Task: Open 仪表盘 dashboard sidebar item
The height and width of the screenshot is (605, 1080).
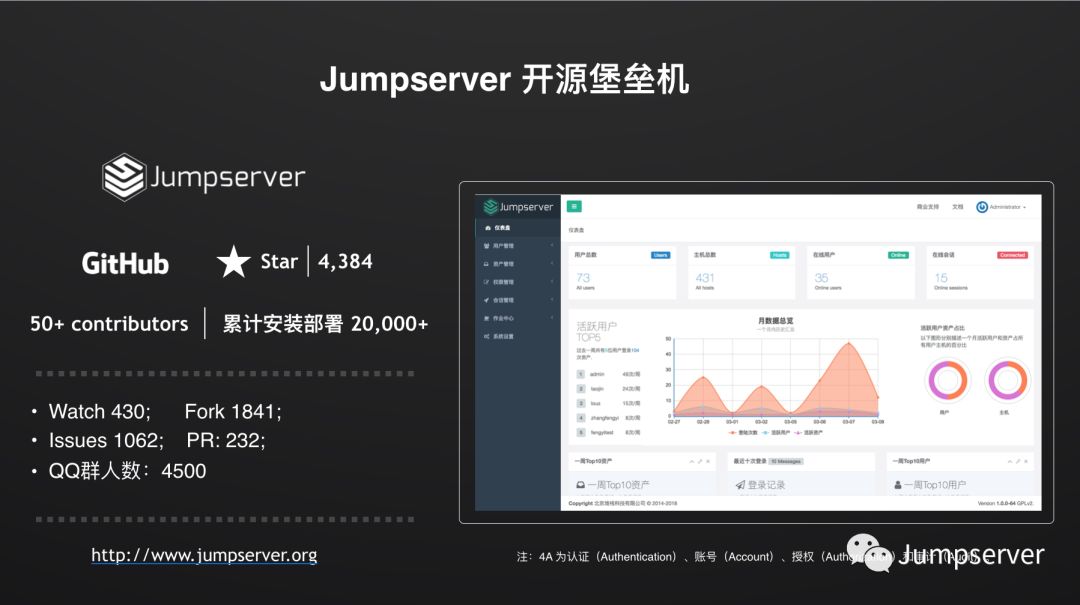Action: click(517, 227)
